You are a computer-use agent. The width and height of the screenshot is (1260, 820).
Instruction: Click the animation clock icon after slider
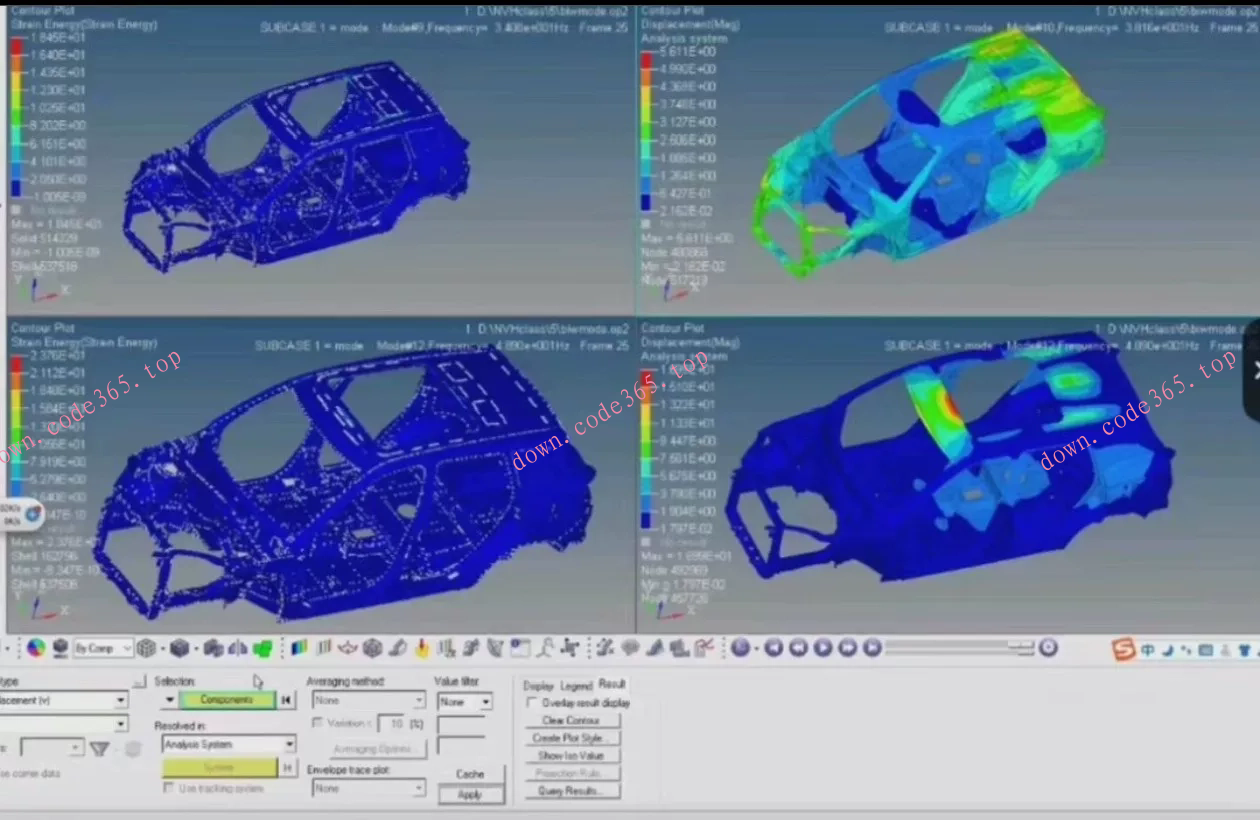(1048, 648)
